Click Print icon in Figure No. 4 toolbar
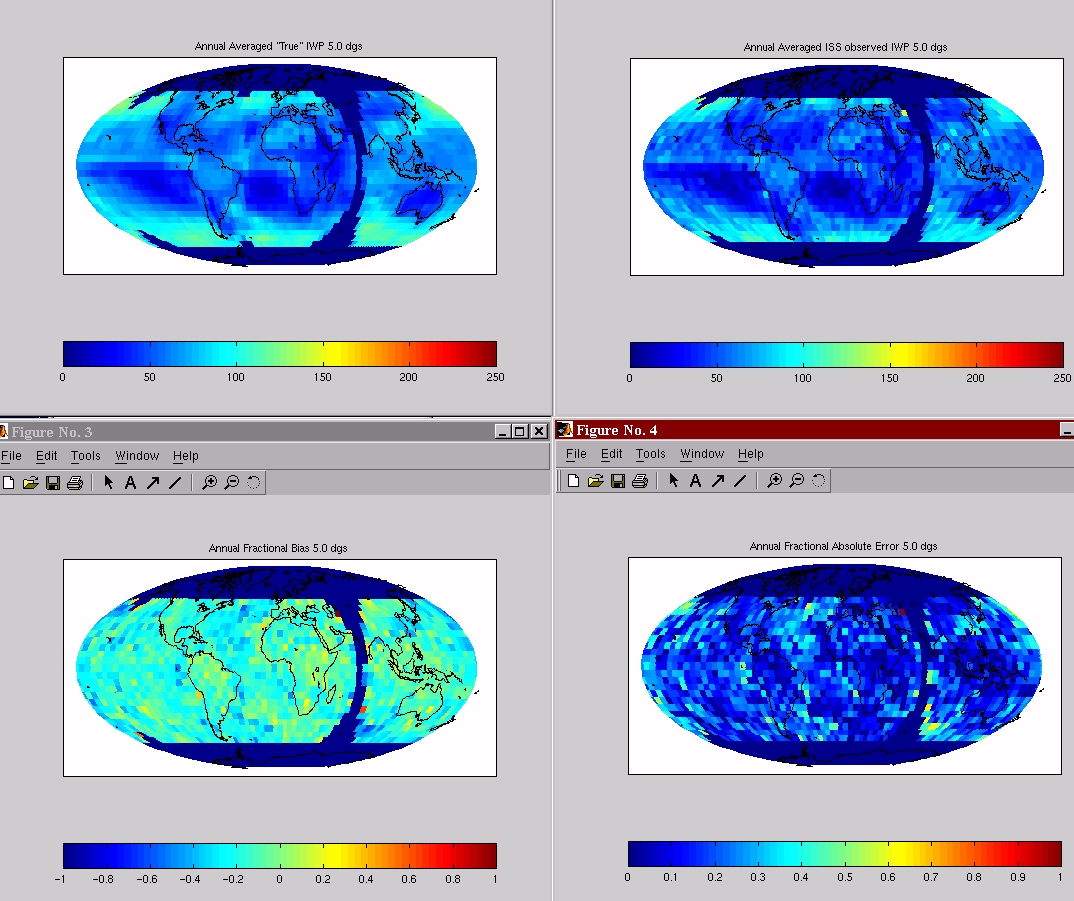Viewport: 1074px width, 901px height. [640, 481]
